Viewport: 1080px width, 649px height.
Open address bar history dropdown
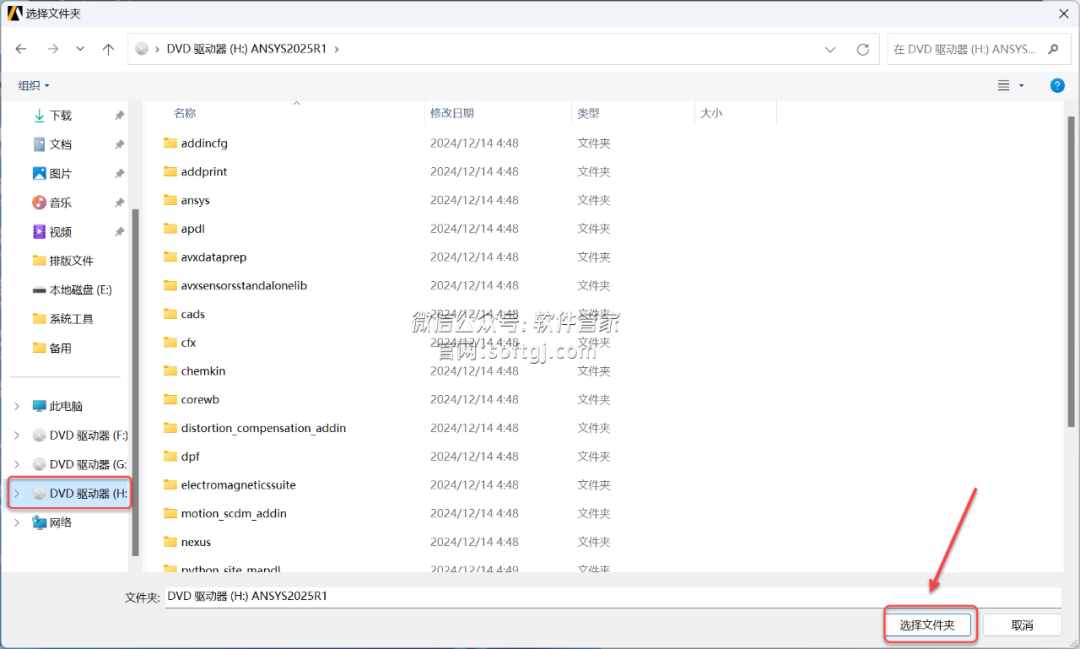830,50
